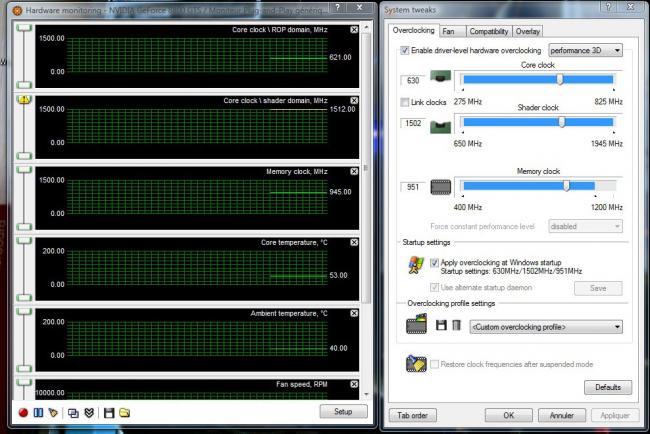The image size is (650, 434).
Task: Close the shader domain graph
Action: 354,100
